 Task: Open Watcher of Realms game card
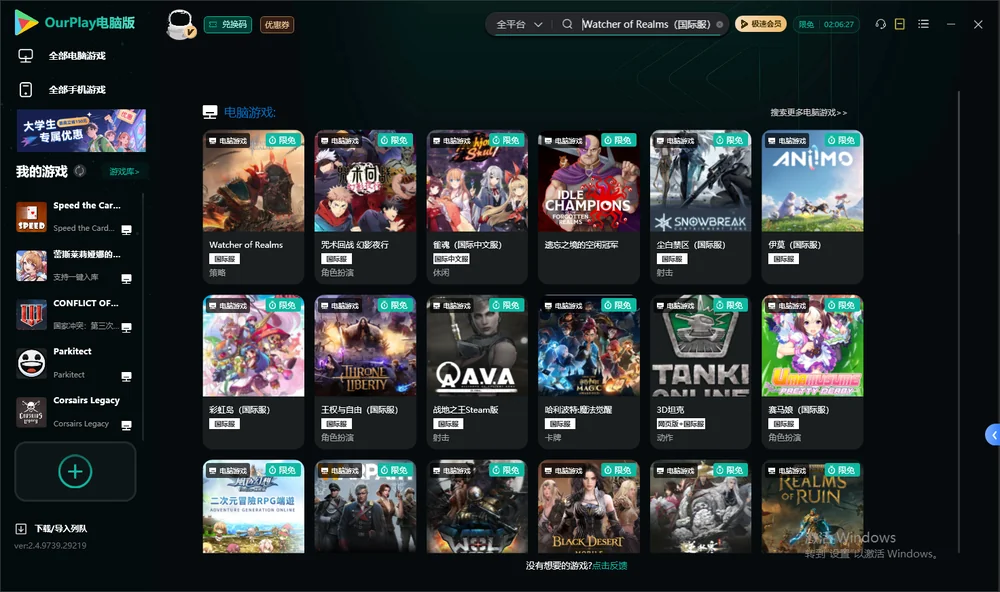pyautogui.click(x=253, y=207)
